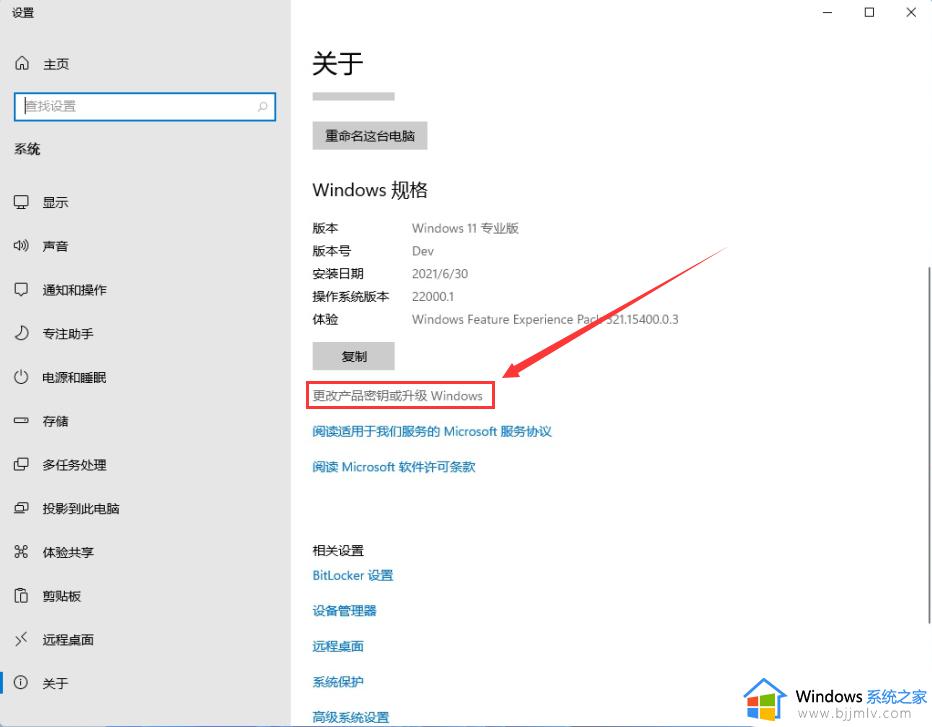Click the monitor icon beside 显示
This screenshot has width=932, height=727.
point(21,202)
